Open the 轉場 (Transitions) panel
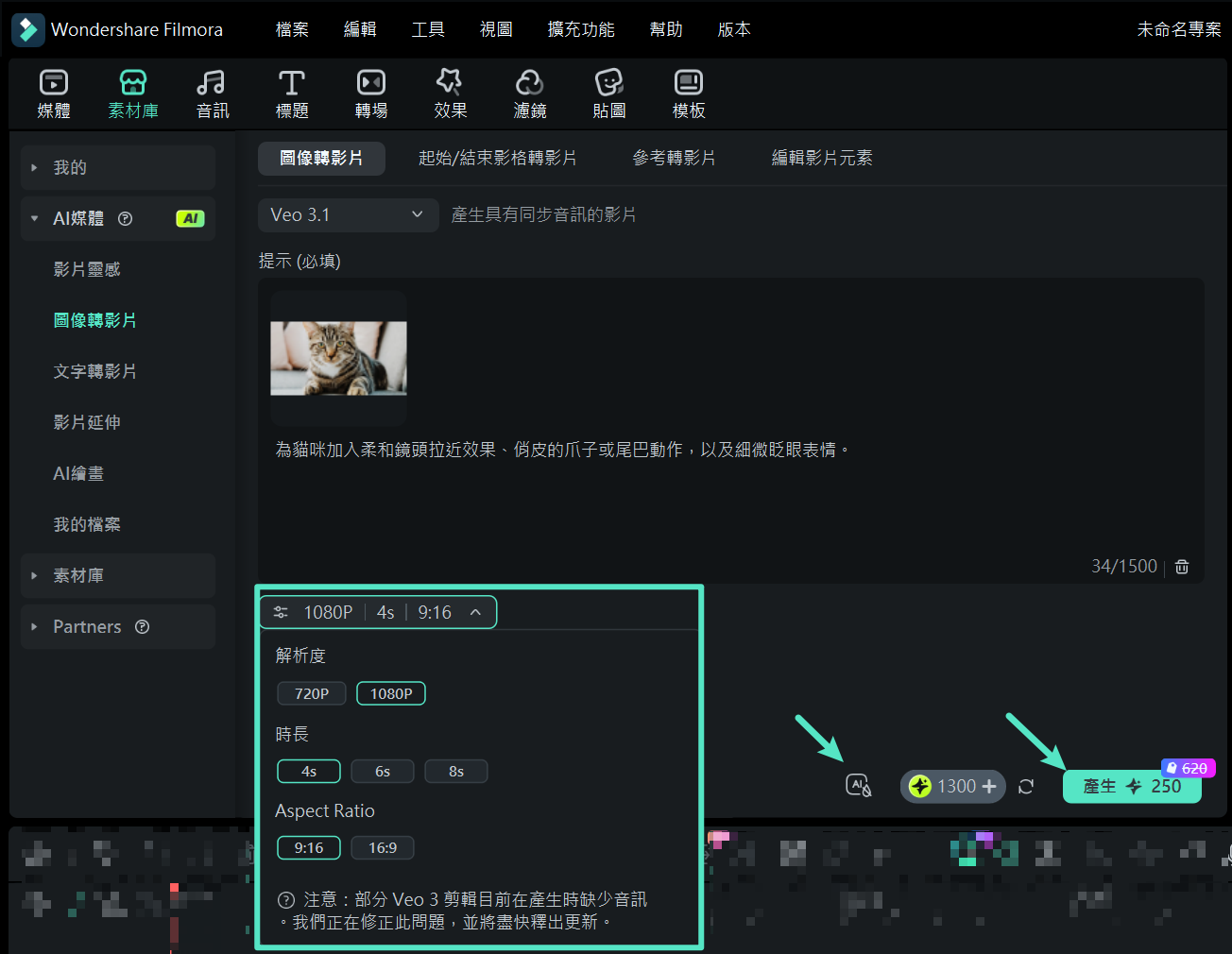This screenshot has width=1232, height=954. [370, 93]
